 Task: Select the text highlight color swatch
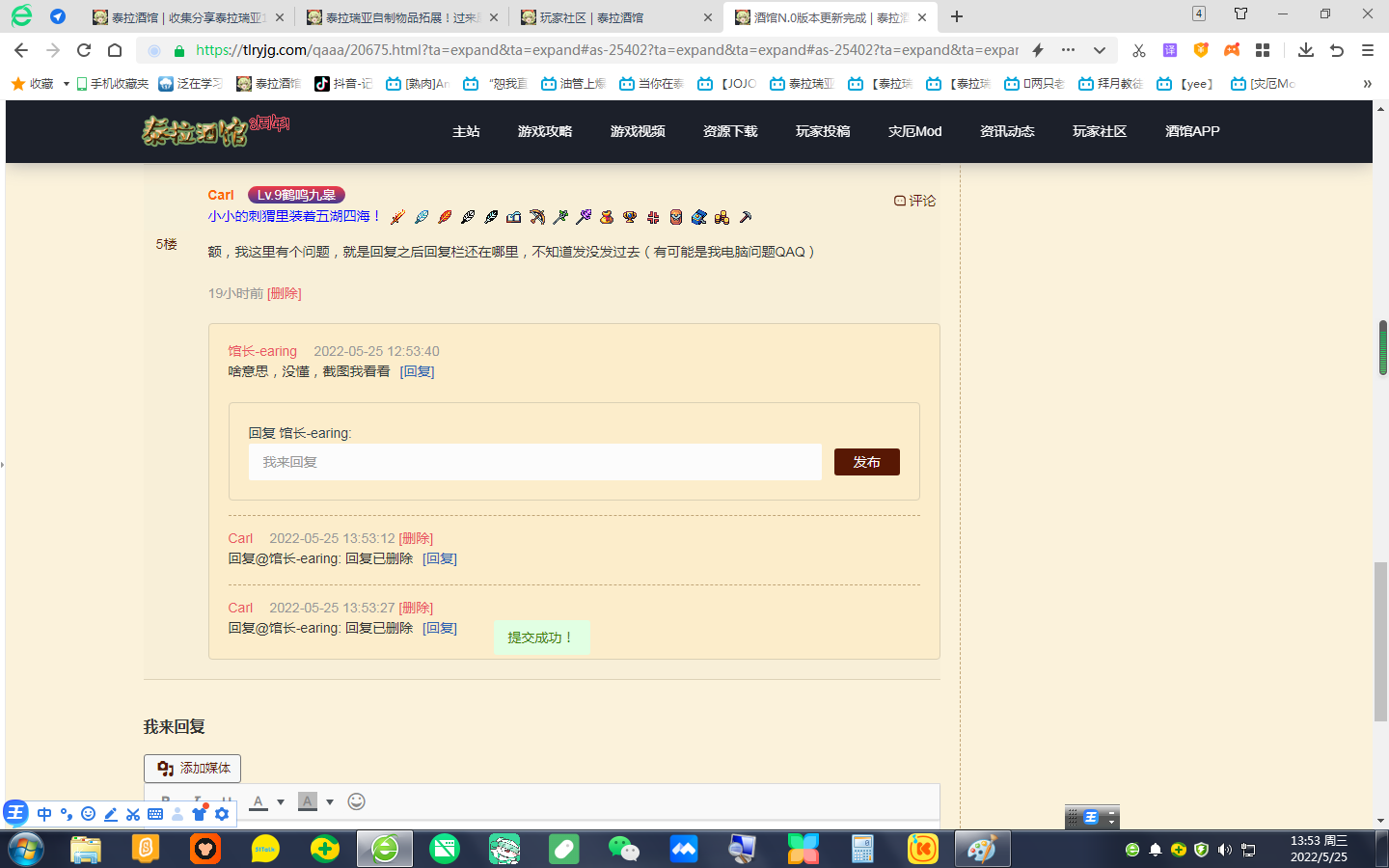[307, 800]
